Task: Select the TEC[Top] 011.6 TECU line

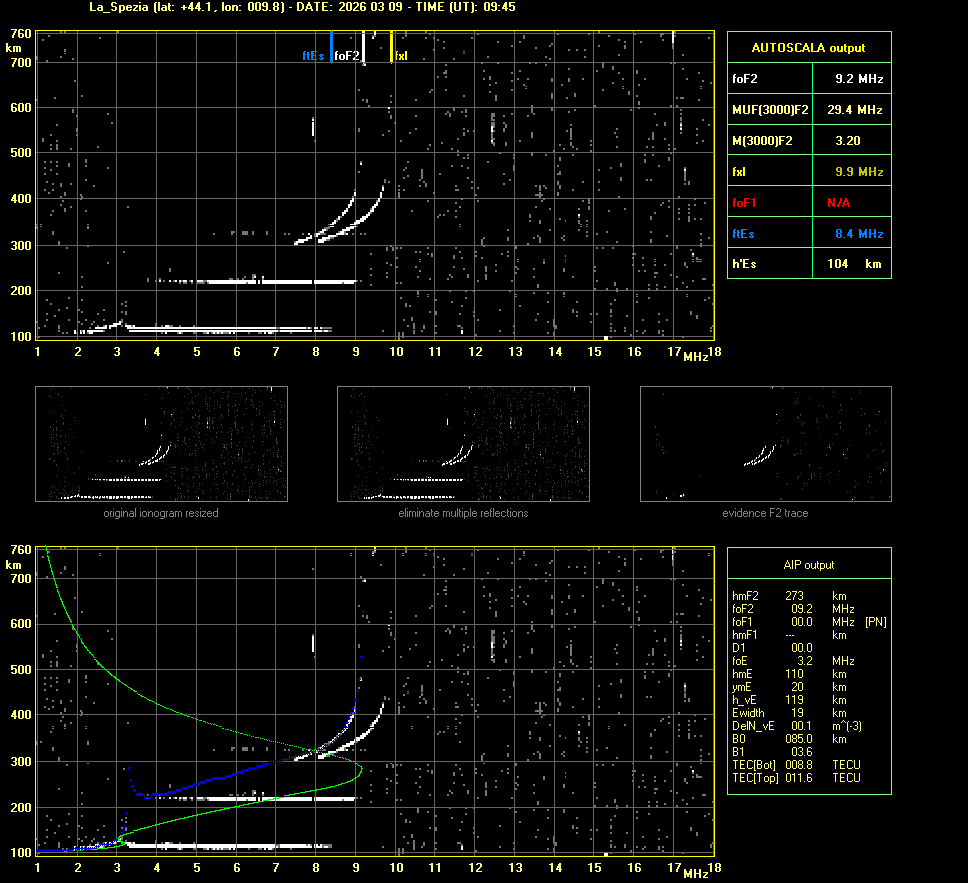Action: tap(795, 777)
